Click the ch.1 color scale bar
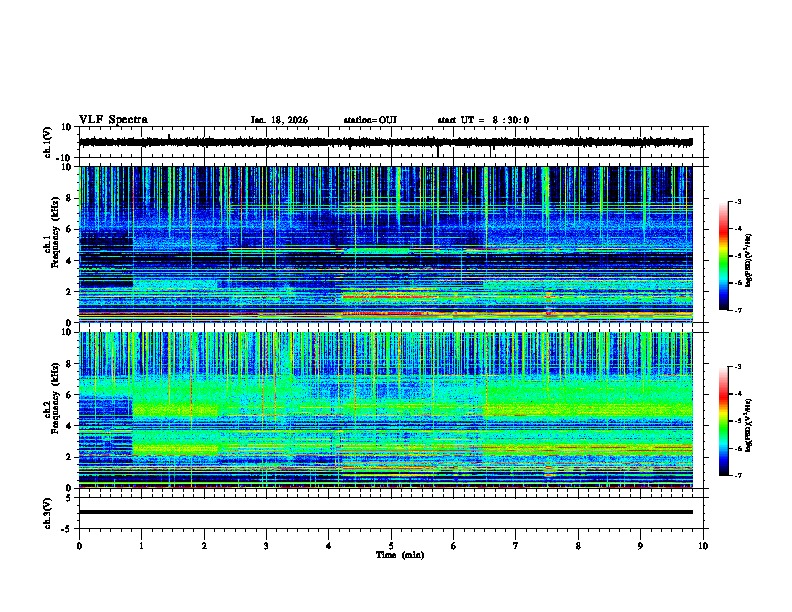Screen dimensions: 792x612 coord(723,256)
